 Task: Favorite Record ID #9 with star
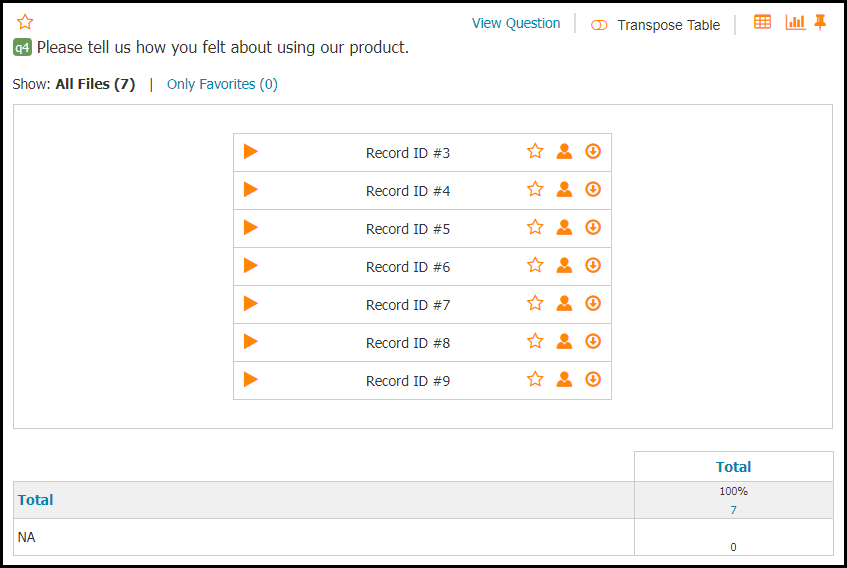click(x=535, y=379)
